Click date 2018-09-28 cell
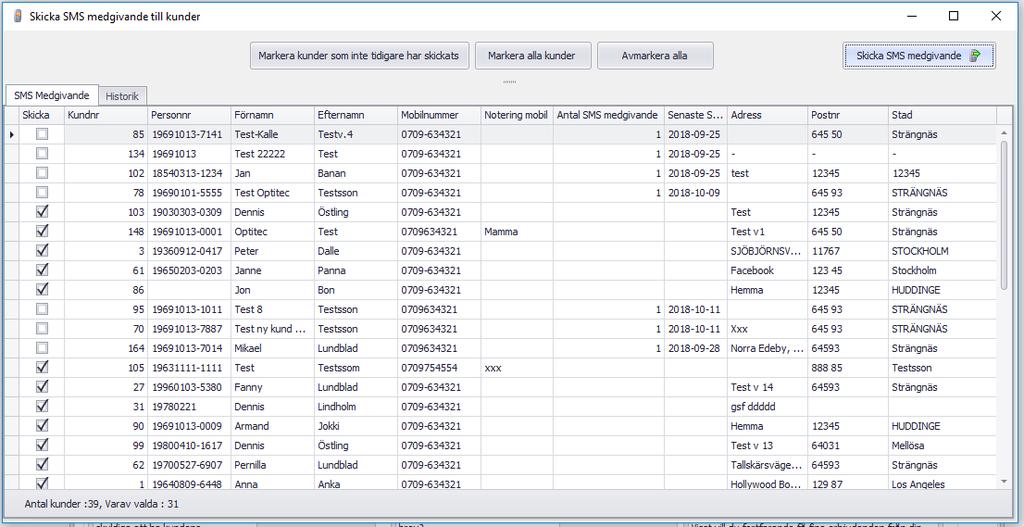Image resolution: width=1024 pixels, height=527 pixels. tap(696, 348)
